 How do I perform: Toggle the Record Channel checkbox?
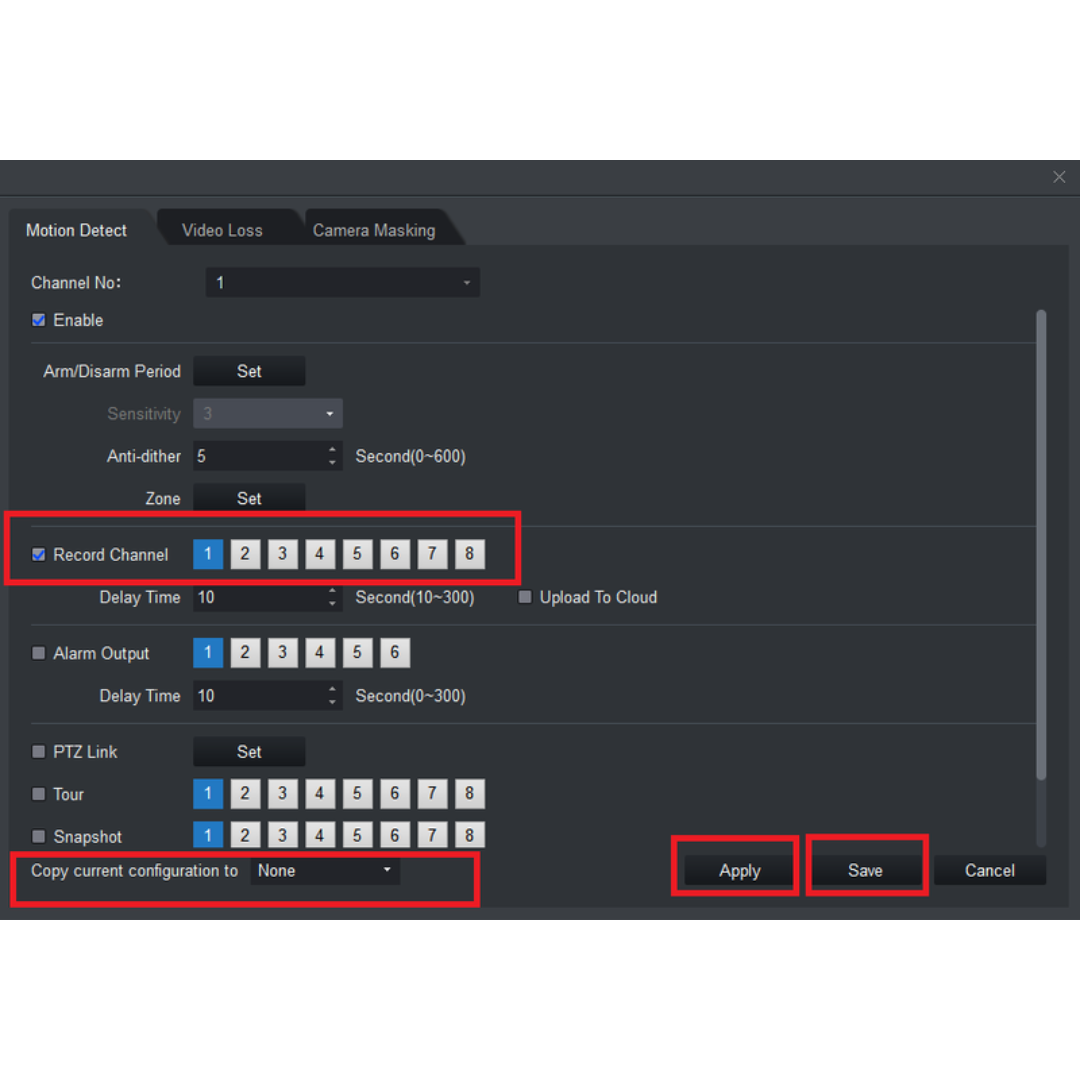tap(39, 554)
